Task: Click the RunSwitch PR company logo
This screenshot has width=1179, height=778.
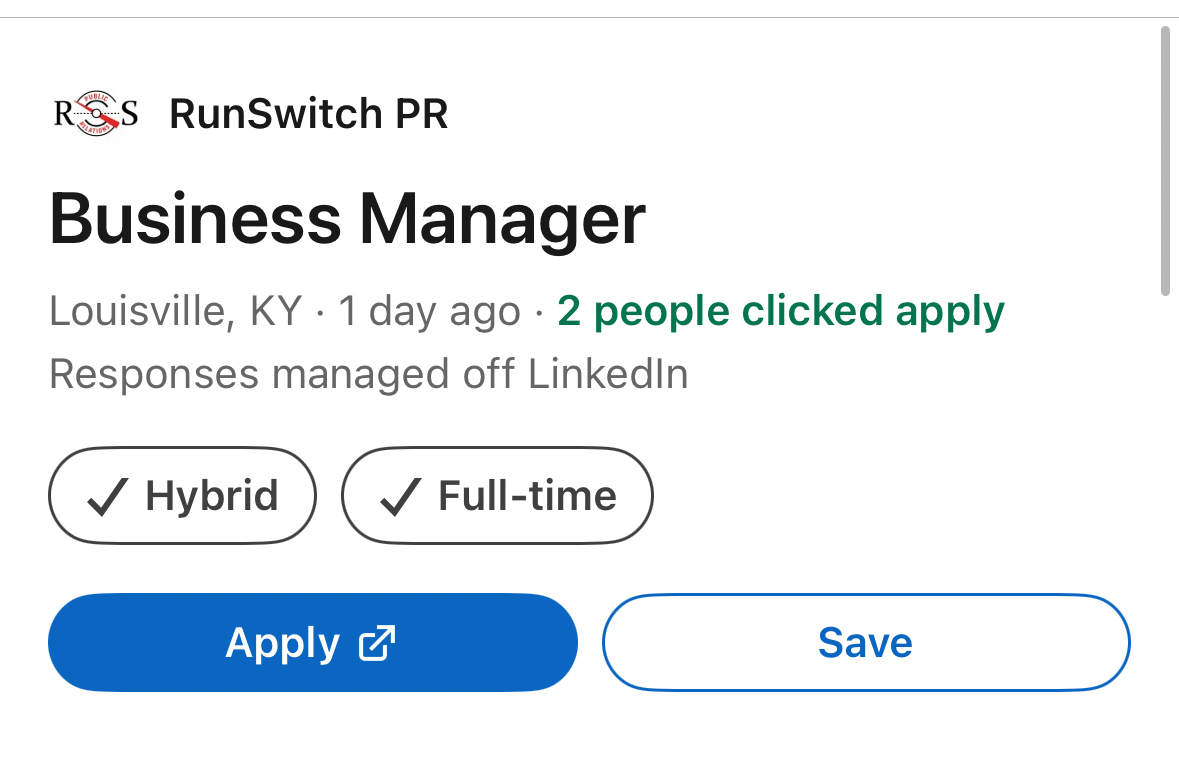Action: [96, 114]
